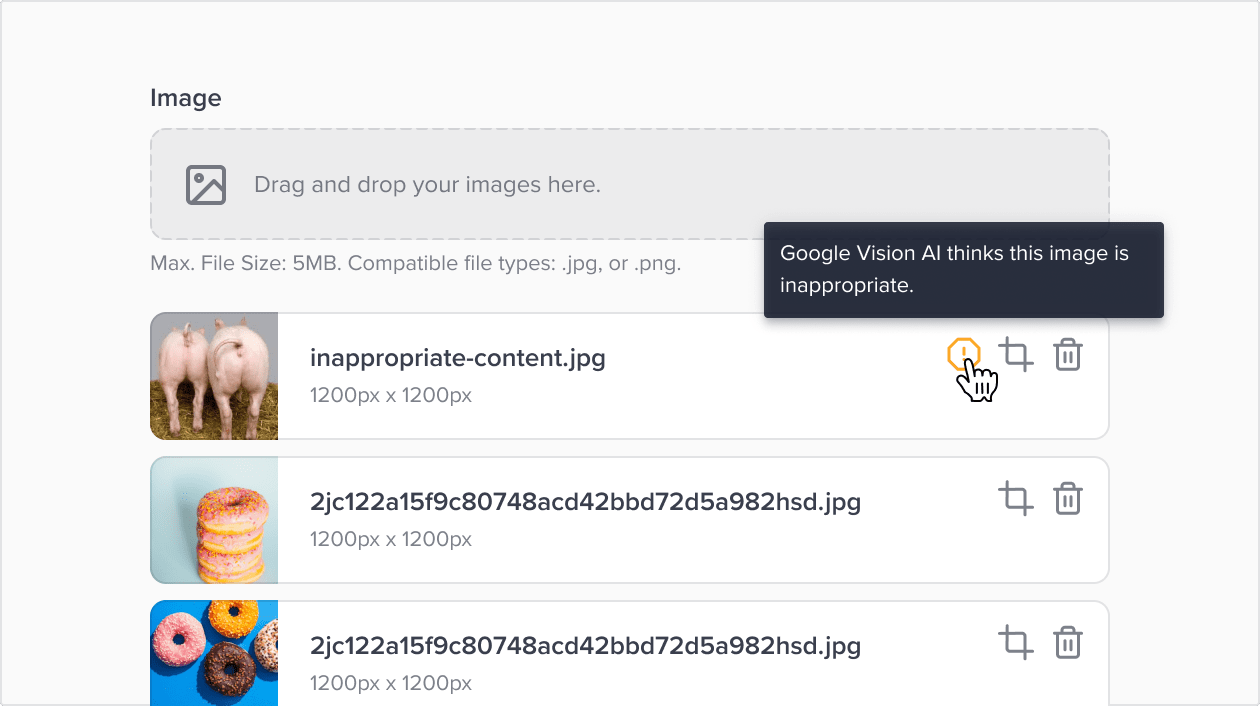Open crop tool for the stacked donuts image
The image size is (1260, 706).
coord(1017,498)
